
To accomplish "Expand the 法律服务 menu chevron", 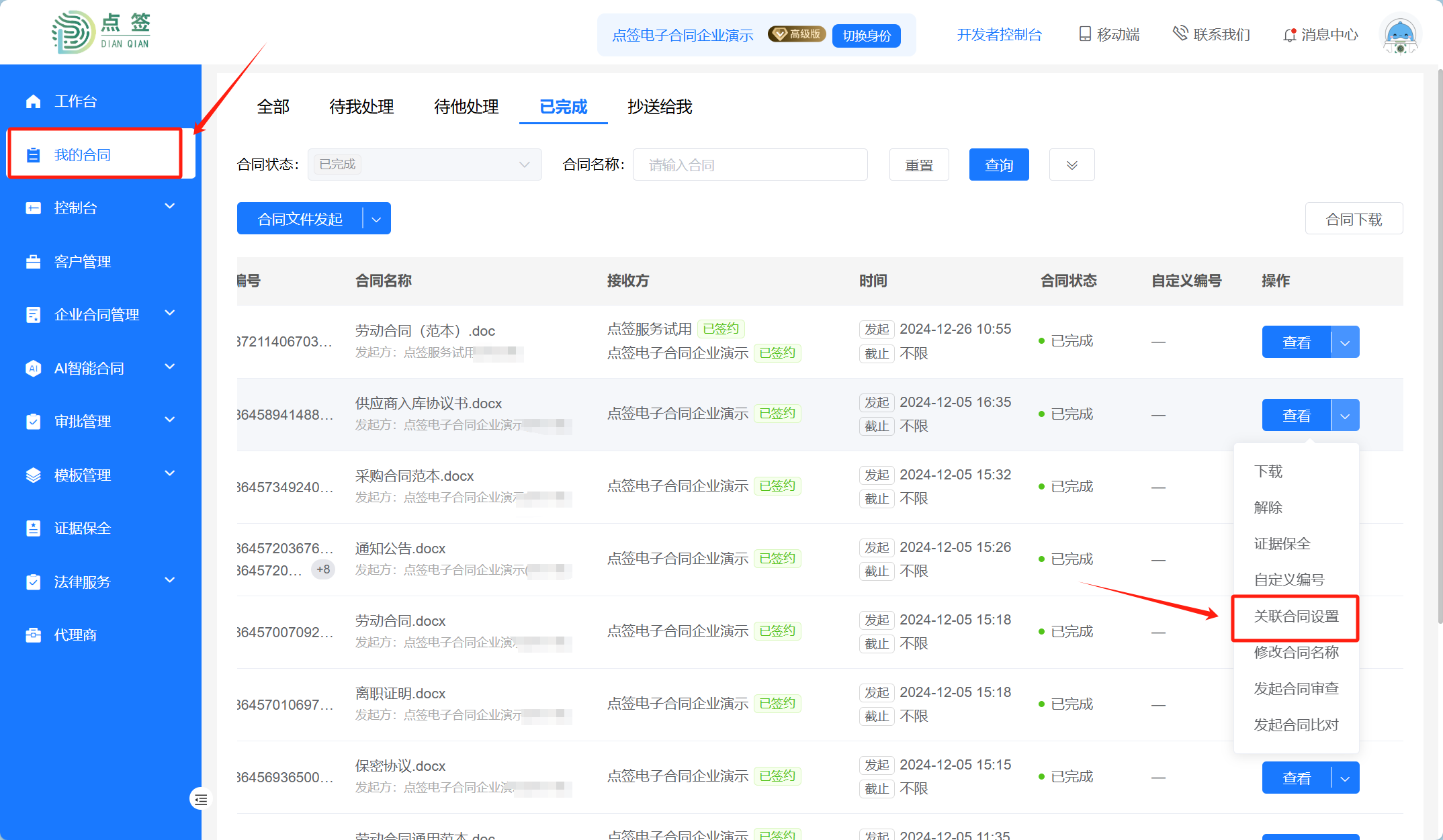I will click(x=170, y=580).
